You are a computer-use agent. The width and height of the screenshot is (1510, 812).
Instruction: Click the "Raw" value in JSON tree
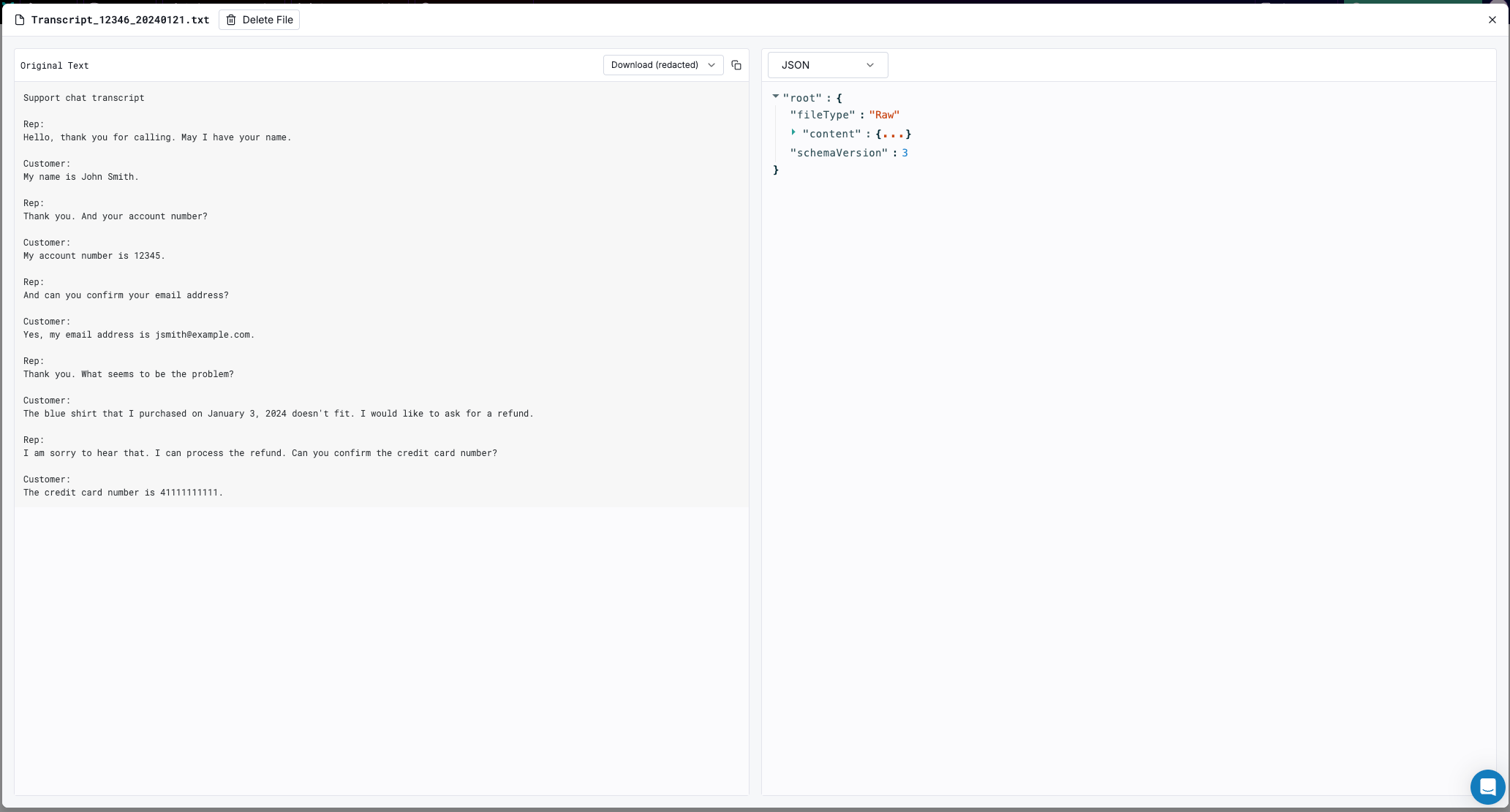tap(884, 115)
